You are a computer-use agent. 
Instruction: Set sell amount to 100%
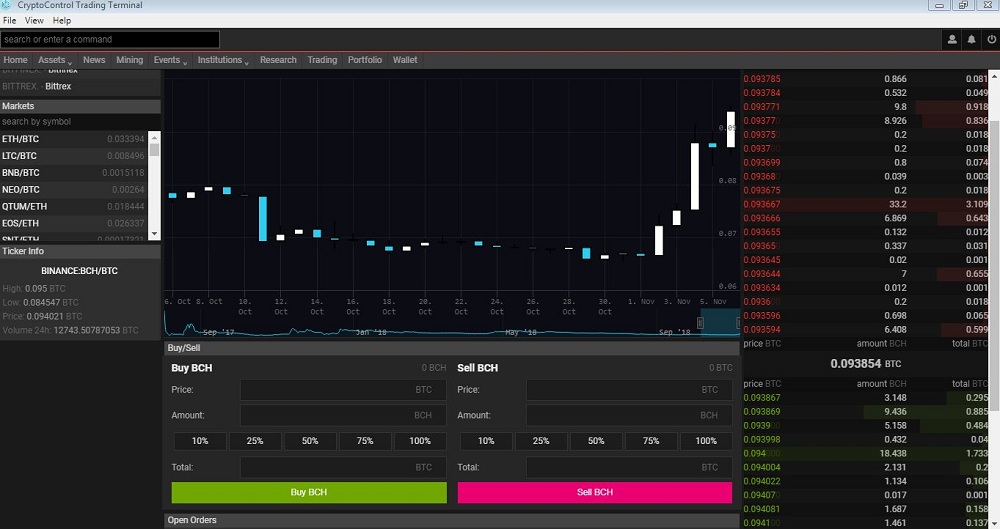click(706, 441)
